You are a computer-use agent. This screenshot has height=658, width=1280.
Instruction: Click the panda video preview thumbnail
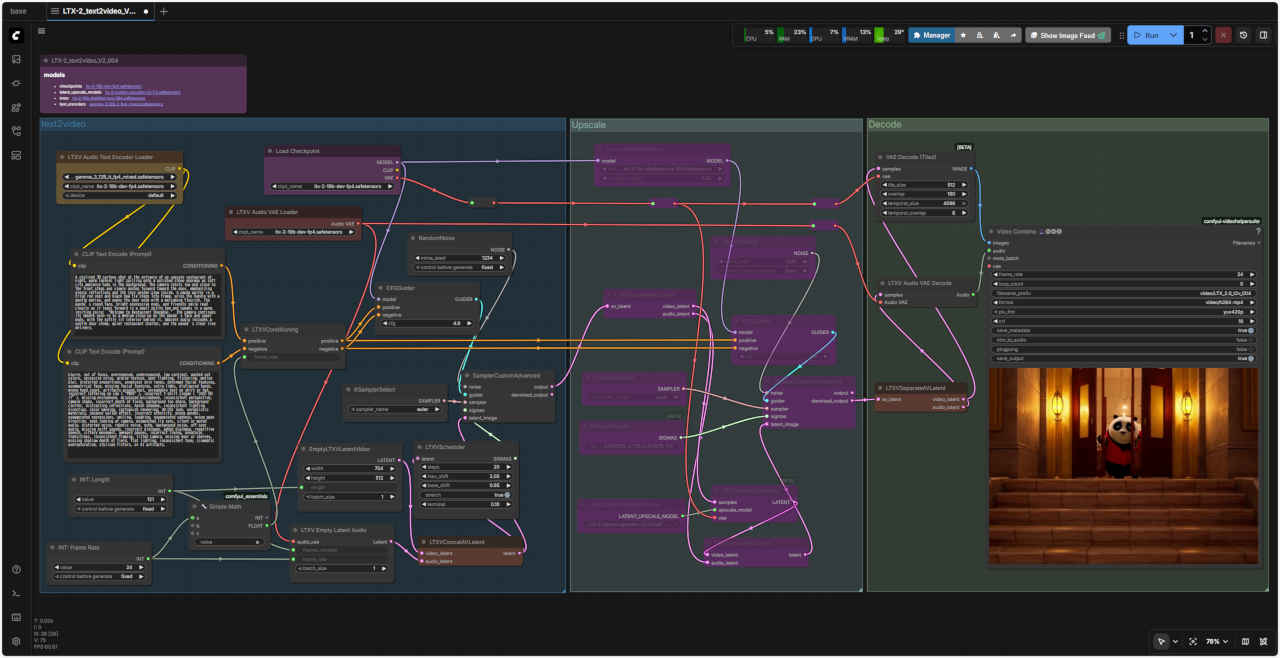(x=1123, y=465)
